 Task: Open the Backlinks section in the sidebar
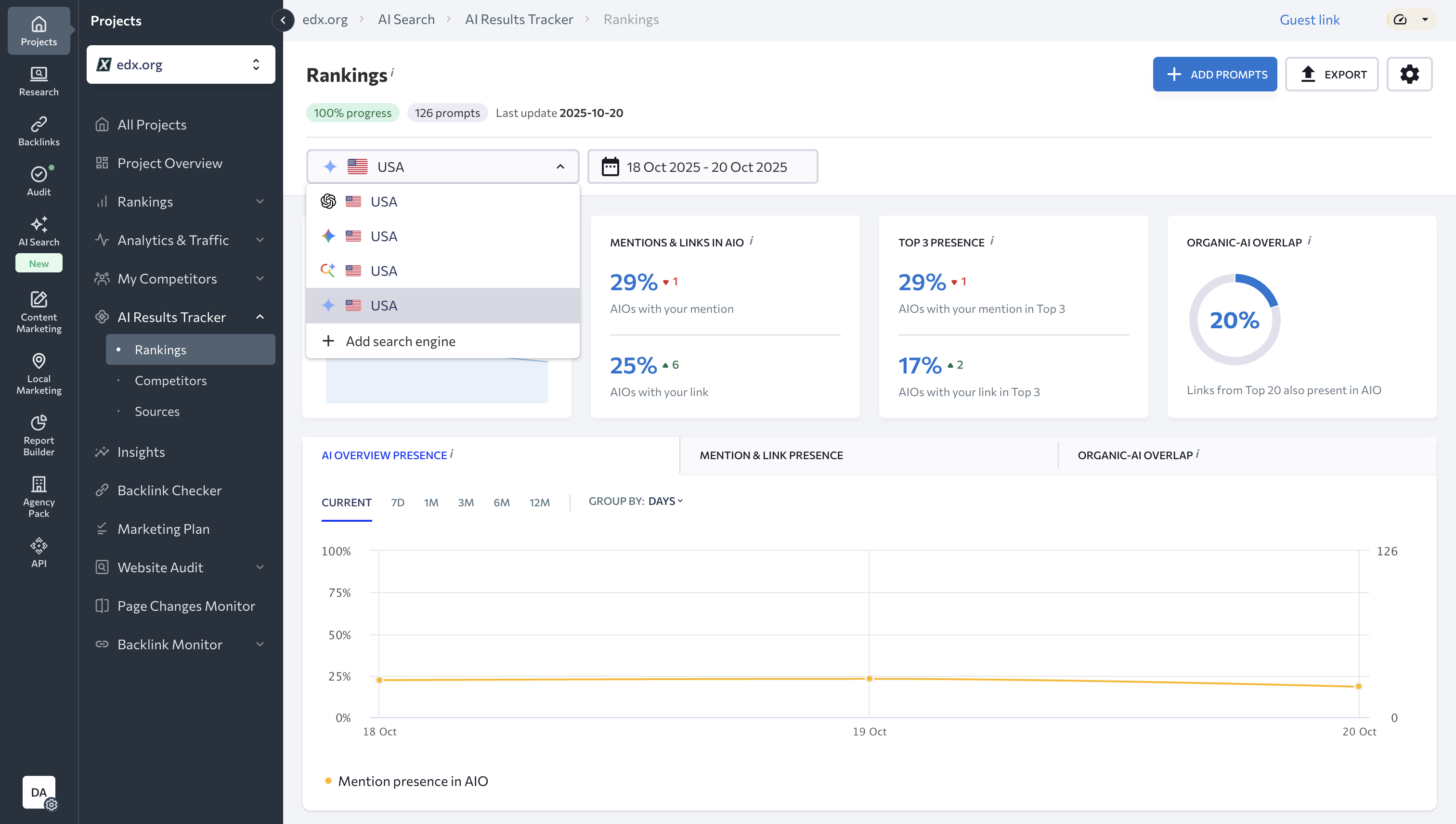(x=39, y=131)
